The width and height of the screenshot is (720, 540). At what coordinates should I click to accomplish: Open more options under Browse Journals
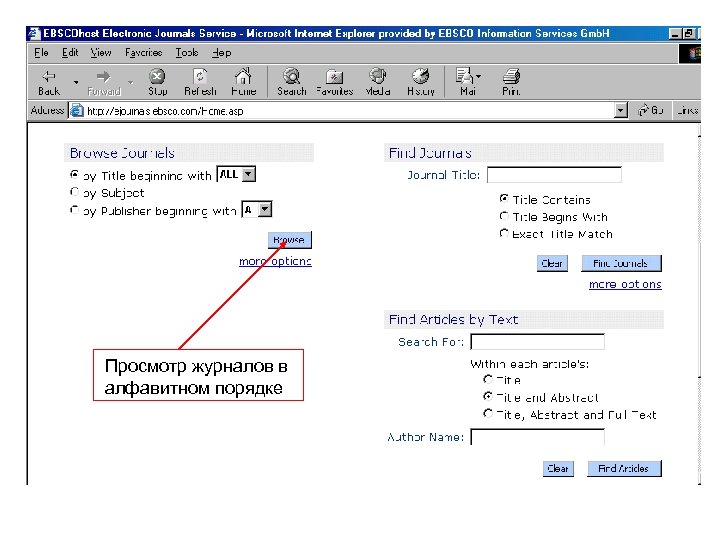(275, 261)
